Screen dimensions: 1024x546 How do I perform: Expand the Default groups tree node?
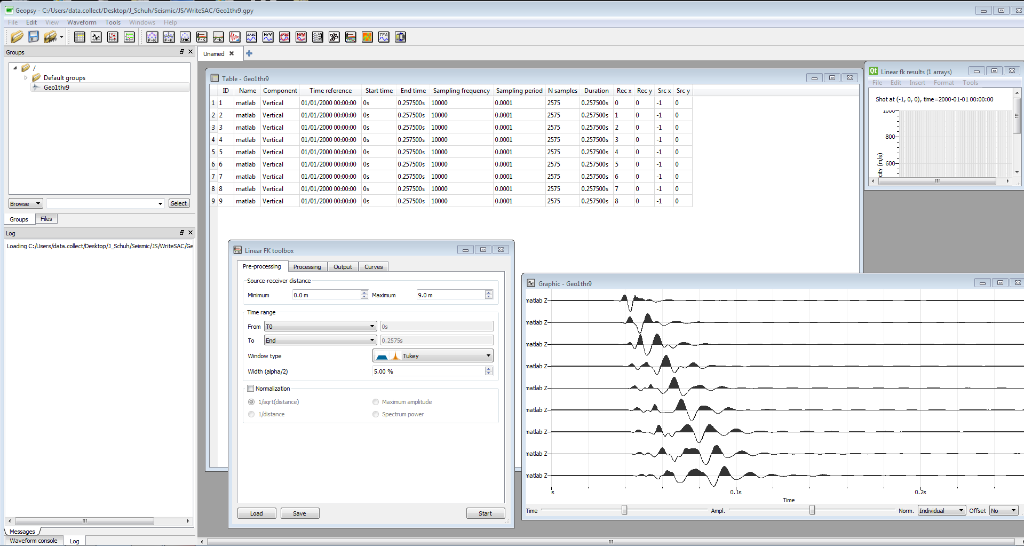(x=26, y=77)
